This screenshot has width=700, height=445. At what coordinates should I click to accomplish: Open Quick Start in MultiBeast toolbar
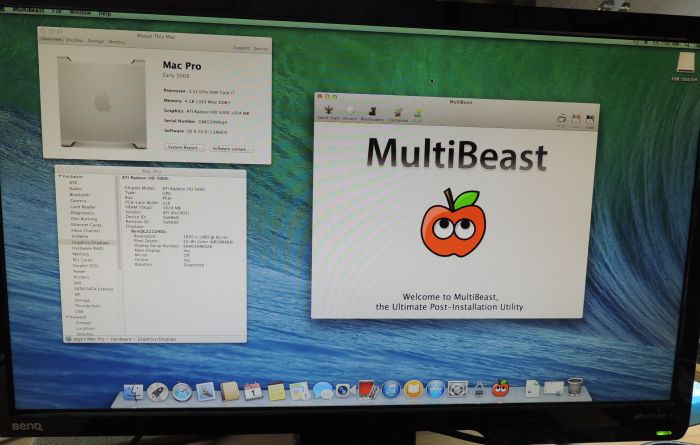(x=329, y=112)
